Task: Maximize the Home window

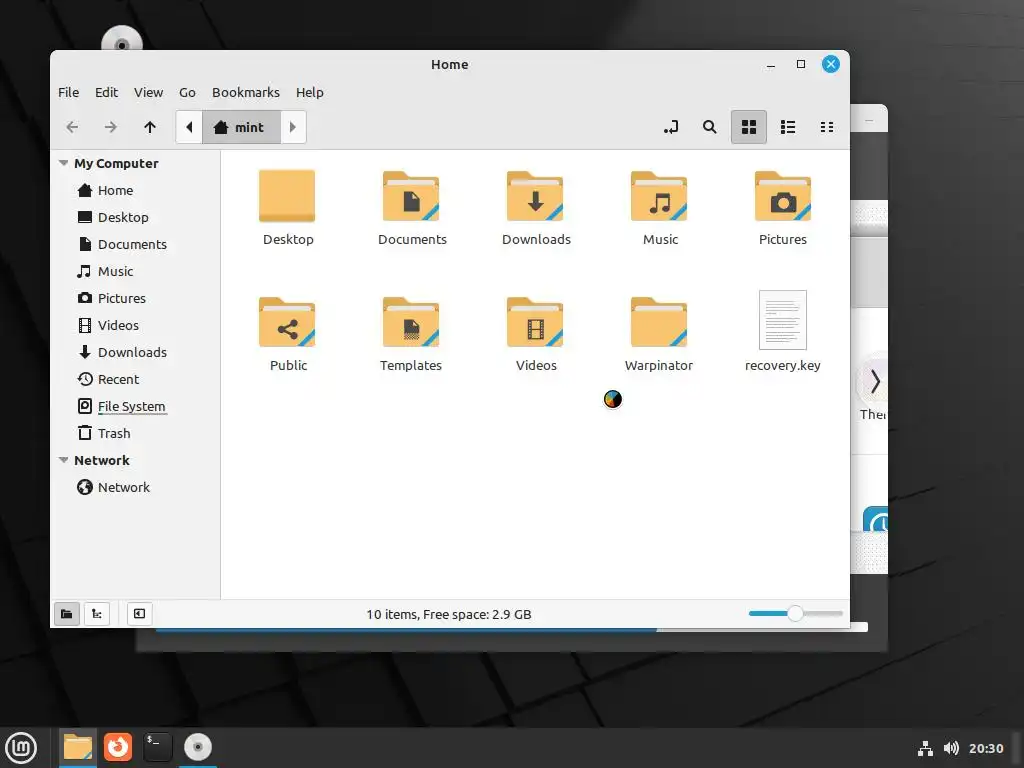Action: coord(801,65)
